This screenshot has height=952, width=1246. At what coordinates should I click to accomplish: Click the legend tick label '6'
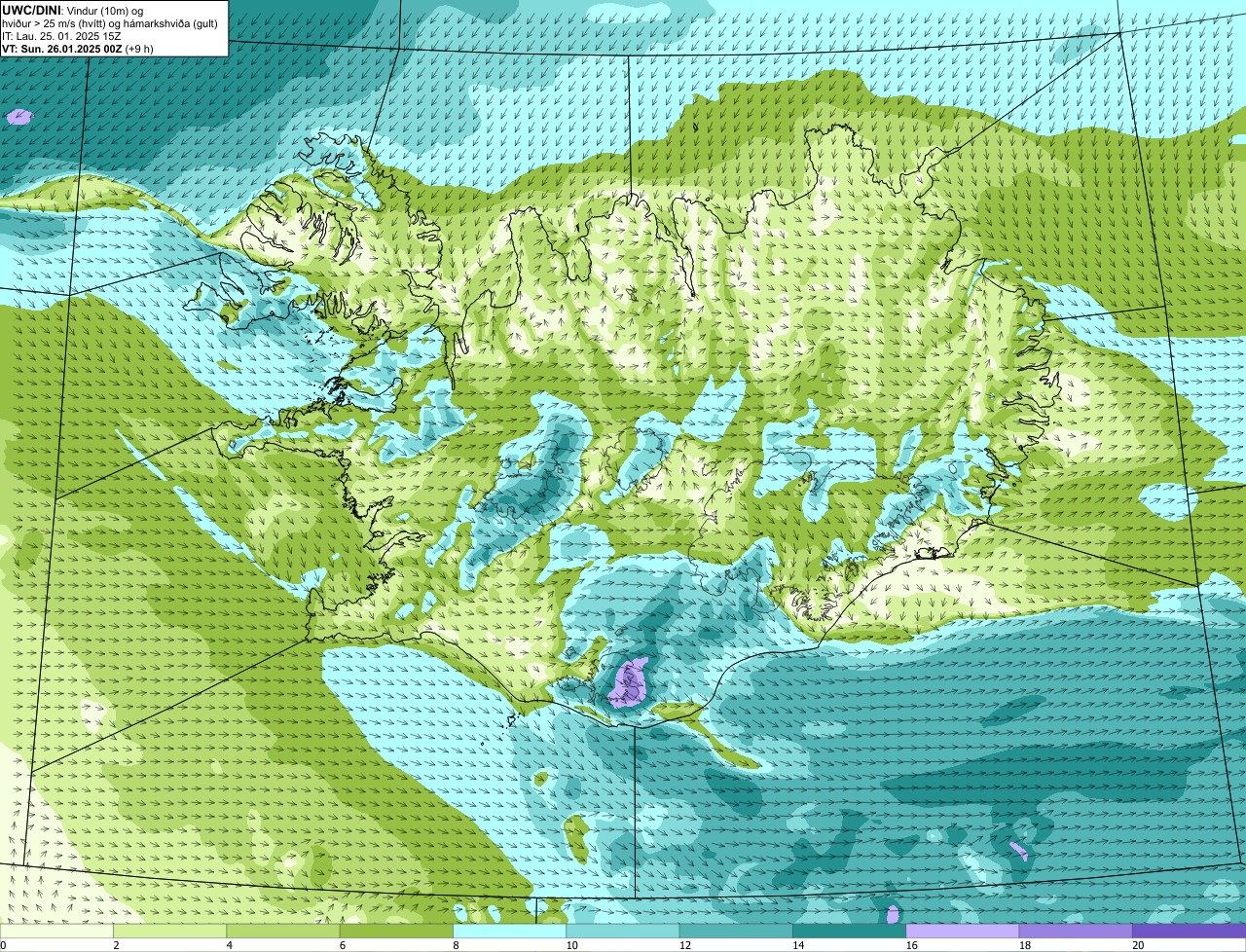coord(343,945)
